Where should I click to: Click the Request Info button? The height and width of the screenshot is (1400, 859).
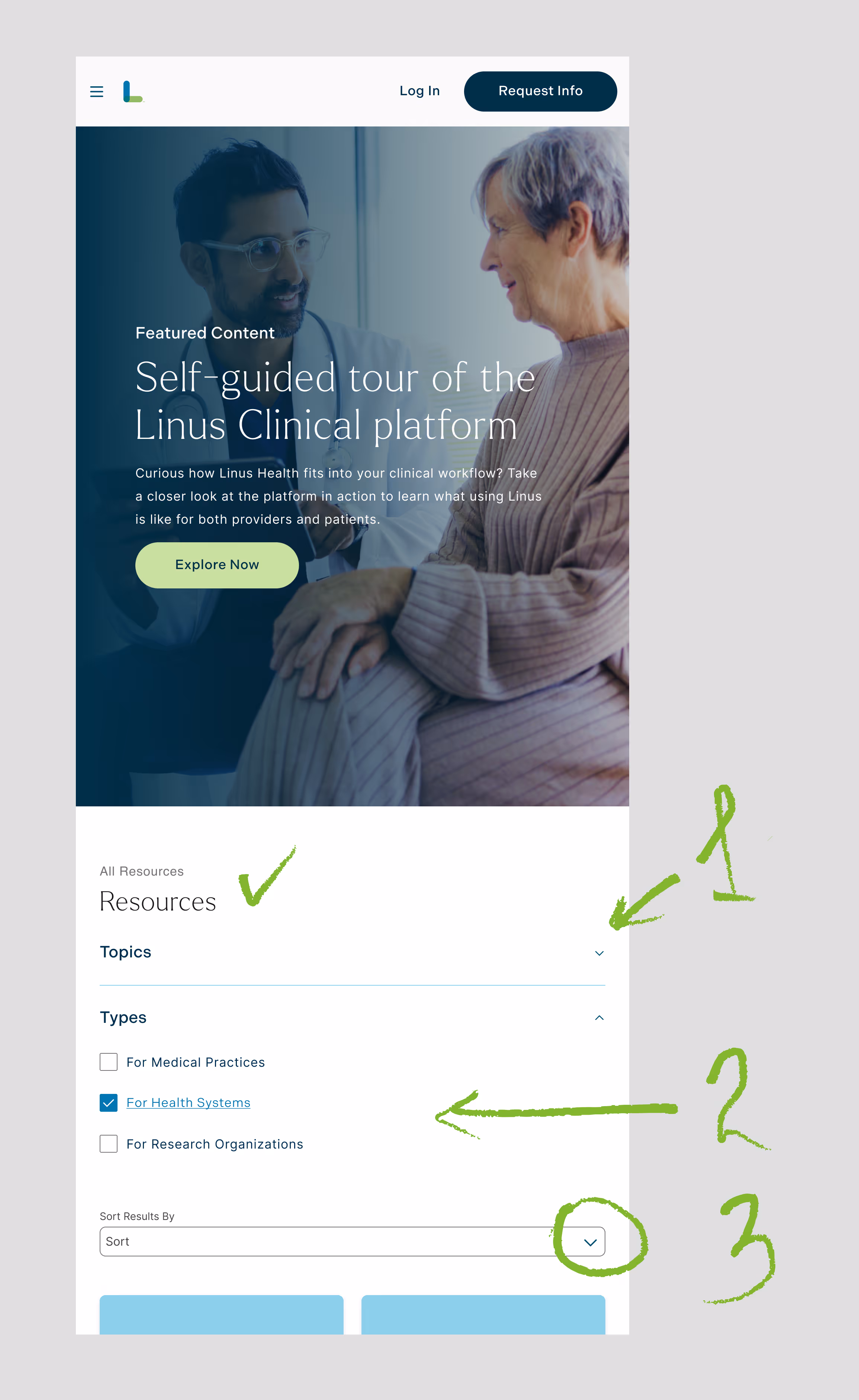540,91
